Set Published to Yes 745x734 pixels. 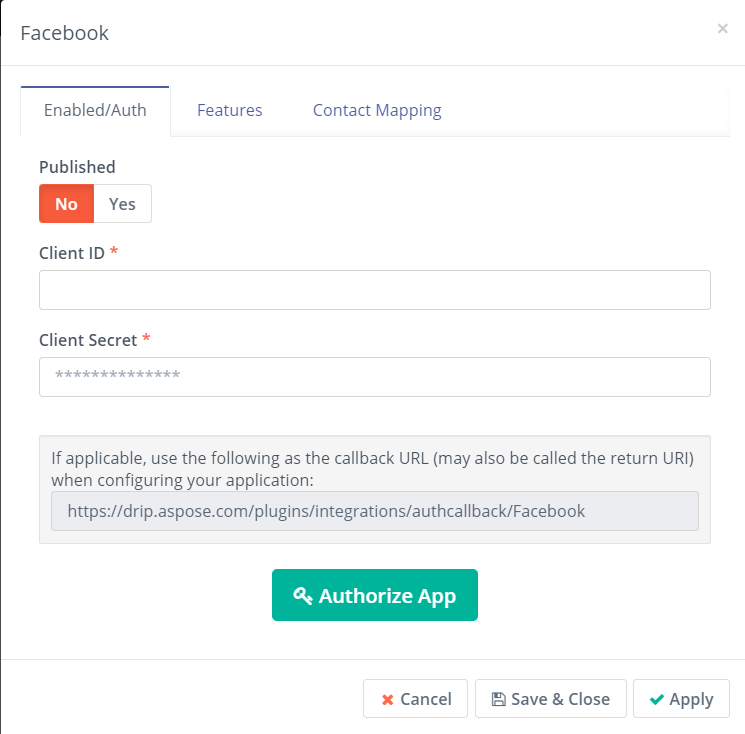[123, 204]
